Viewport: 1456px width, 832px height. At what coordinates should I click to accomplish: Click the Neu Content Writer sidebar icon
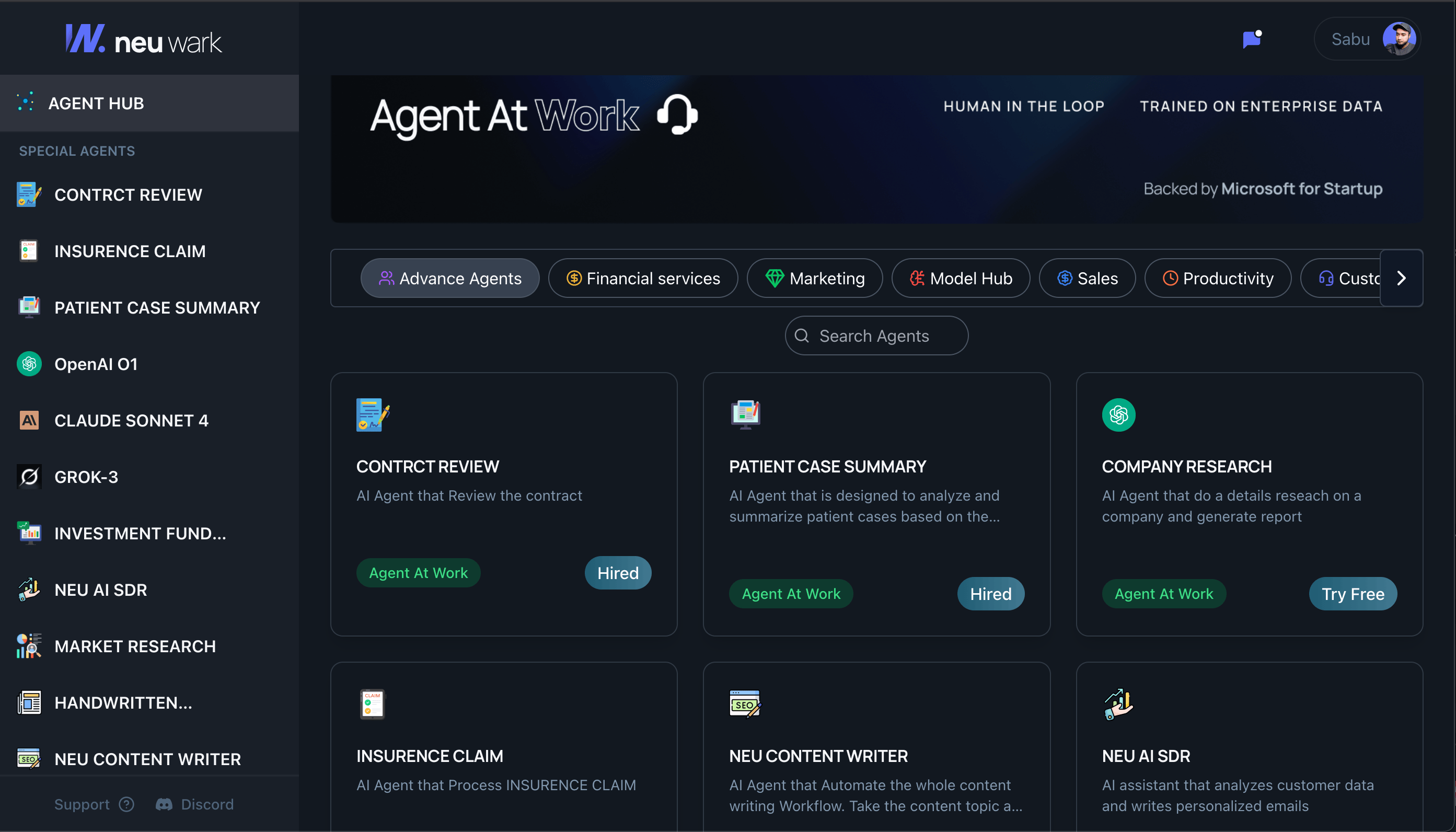click(29, 758)
